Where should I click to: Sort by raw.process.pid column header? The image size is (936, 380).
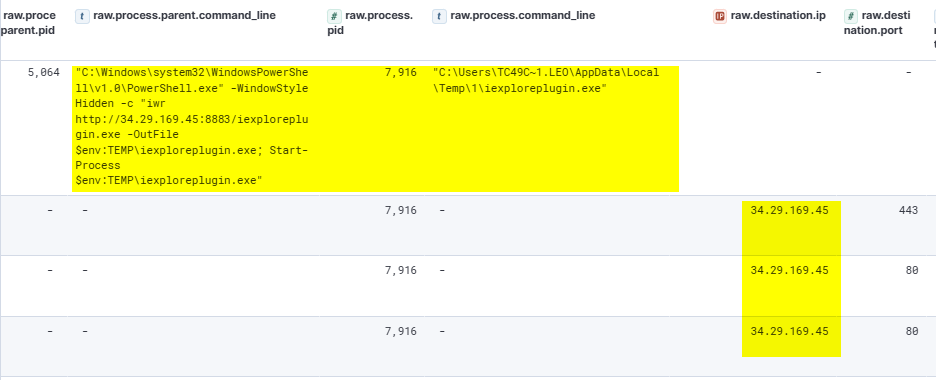coord(370,23)
